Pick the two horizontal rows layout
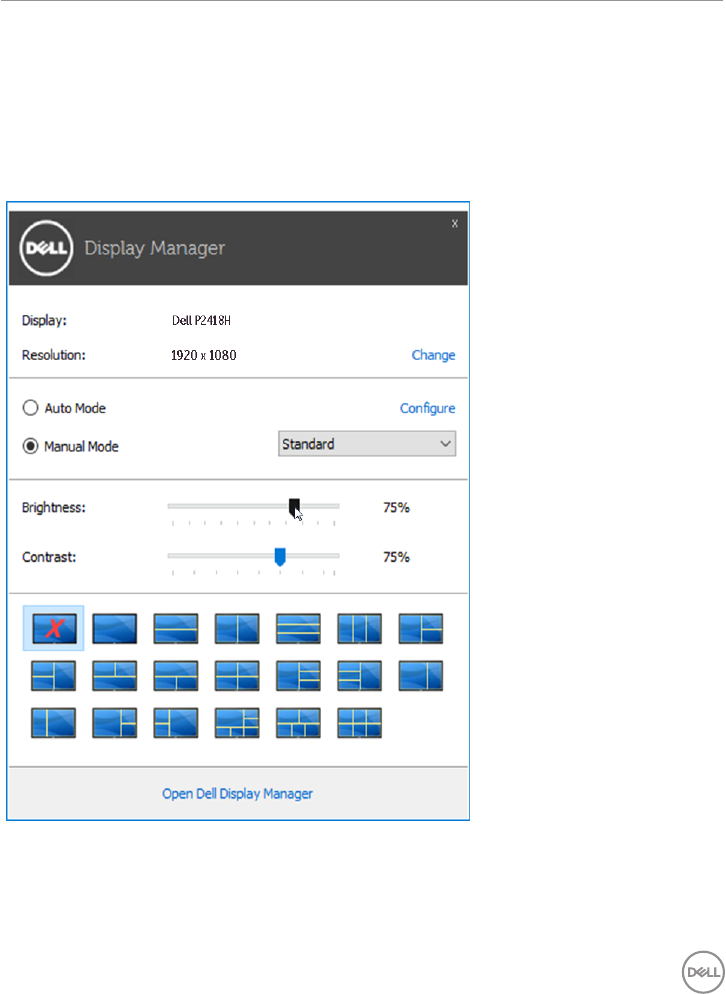726x994 pixels. coord(176,628)
